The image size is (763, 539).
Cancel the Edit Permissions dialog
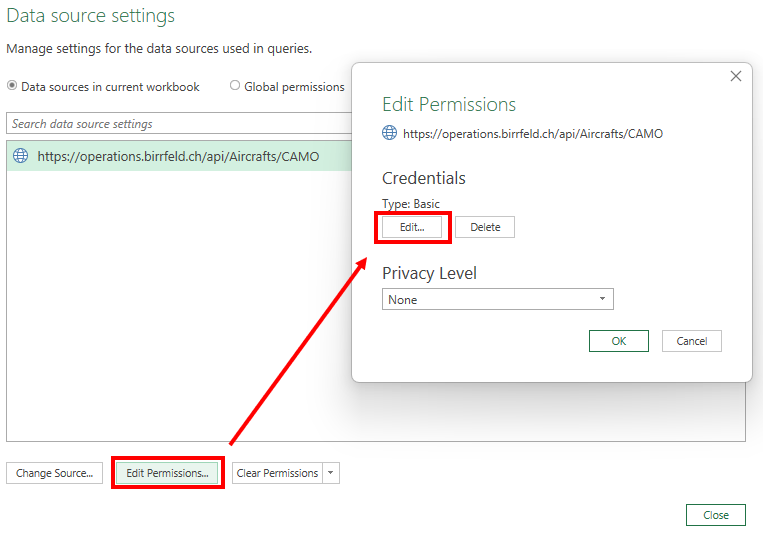(691, 341)
